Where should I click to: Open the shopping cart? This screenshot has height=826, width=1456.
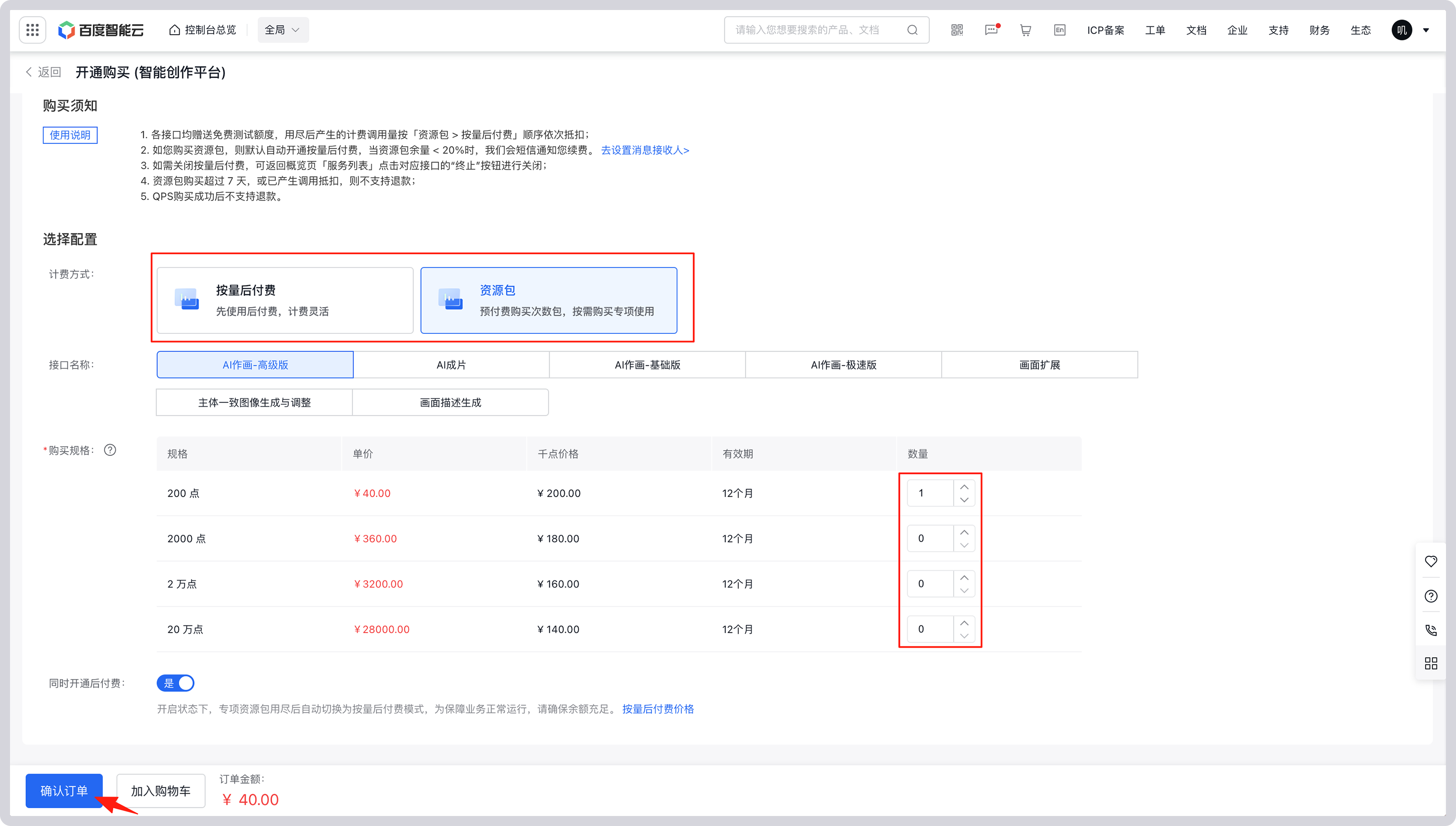point(1025,30)
